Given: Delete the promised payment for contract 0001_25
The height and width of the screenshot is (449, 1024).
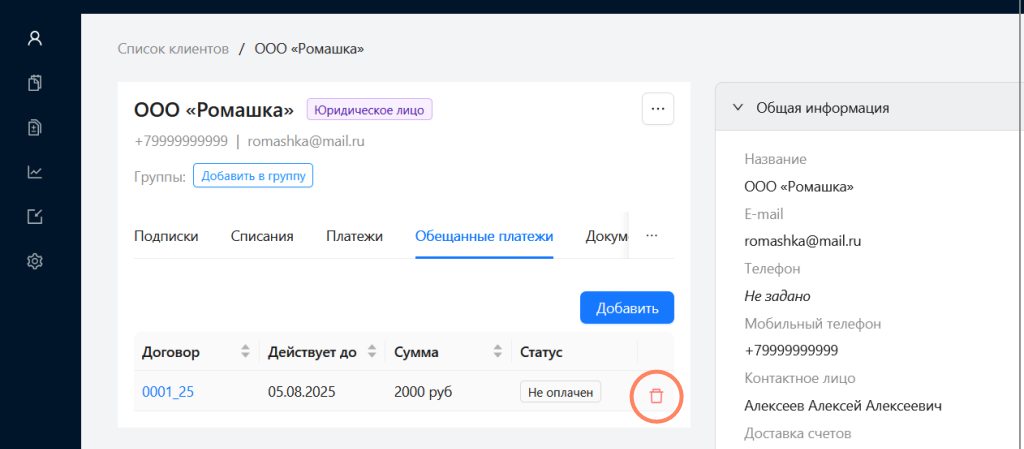Looking at the screenshot, I should coord(656,395).
